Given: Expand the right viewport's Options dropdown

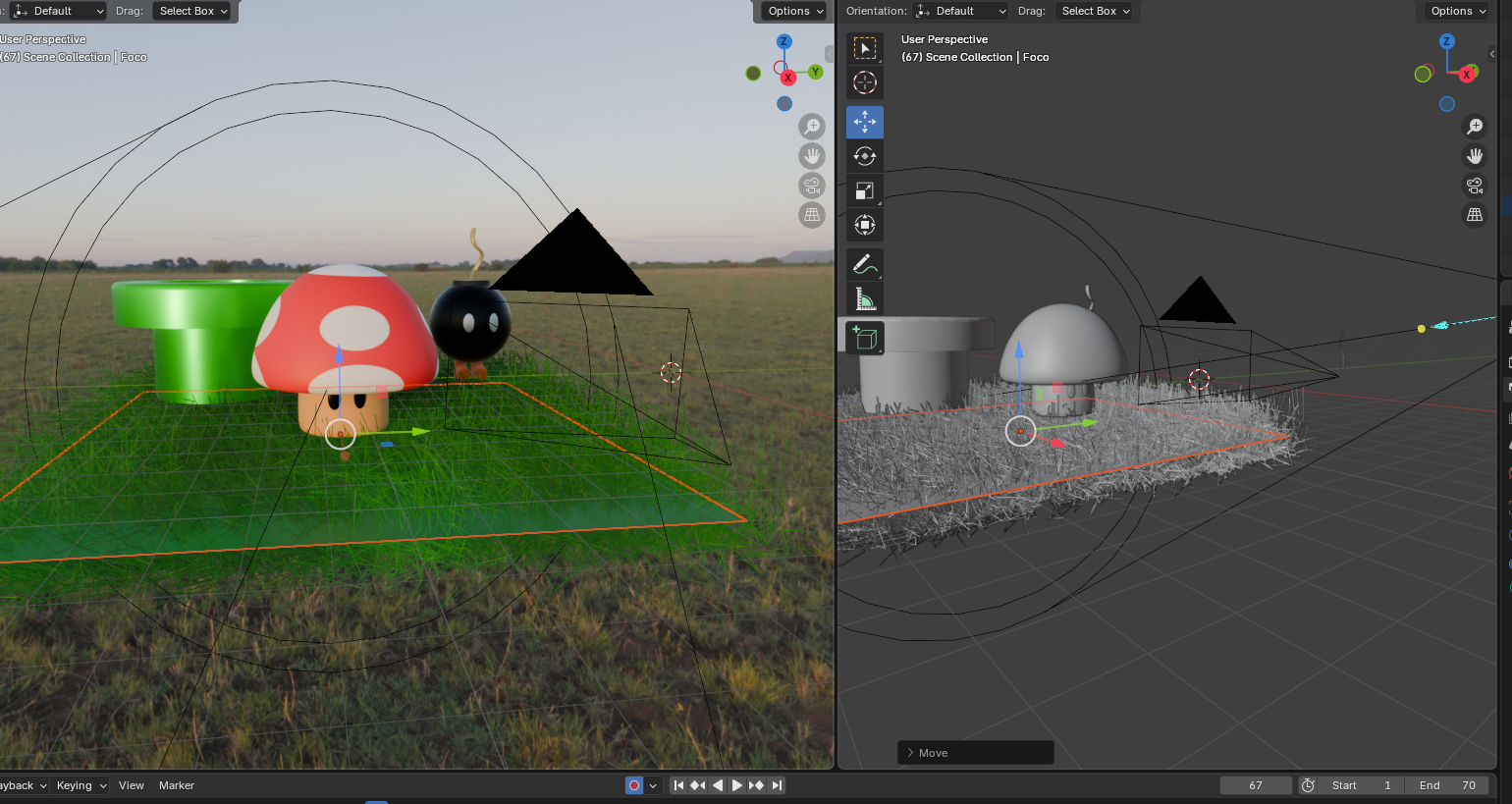Looking at the screenshot, I should (1458, 11).
